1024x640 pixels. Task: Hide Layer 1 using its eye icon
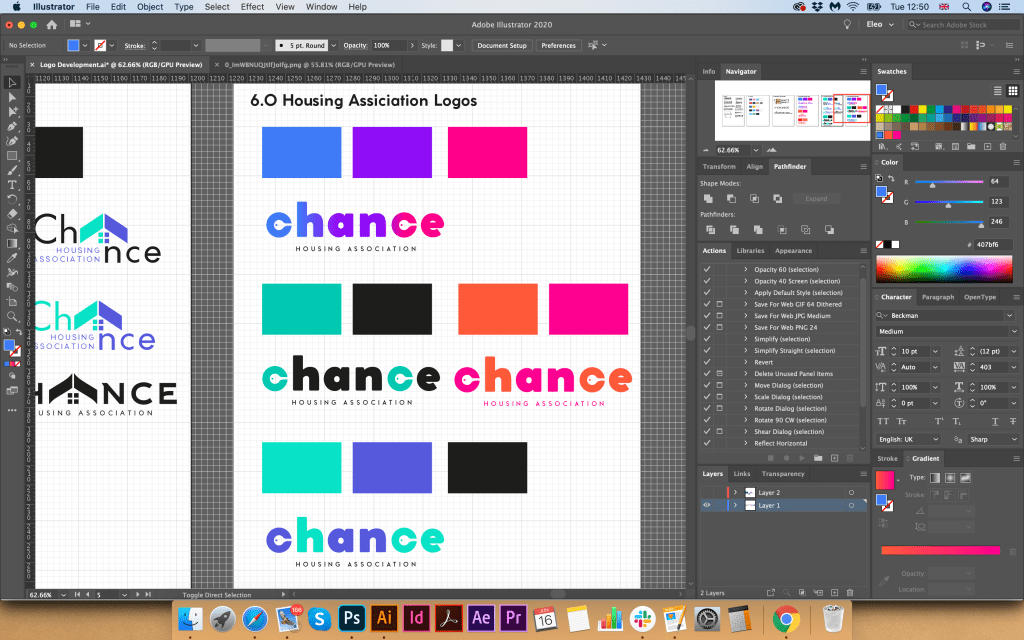[706, 505]
